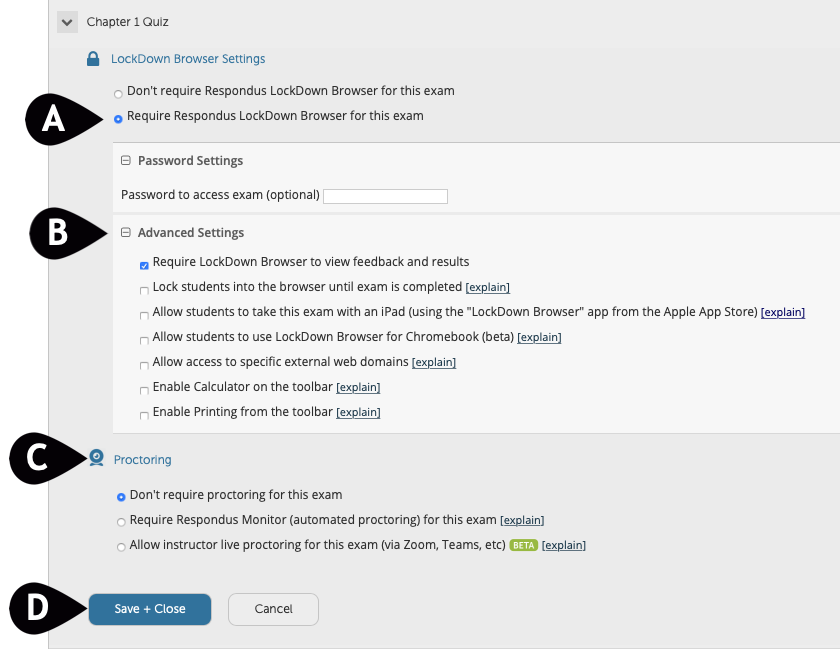Enable Calculator on the toolbar checkbox

coord(145,390)
